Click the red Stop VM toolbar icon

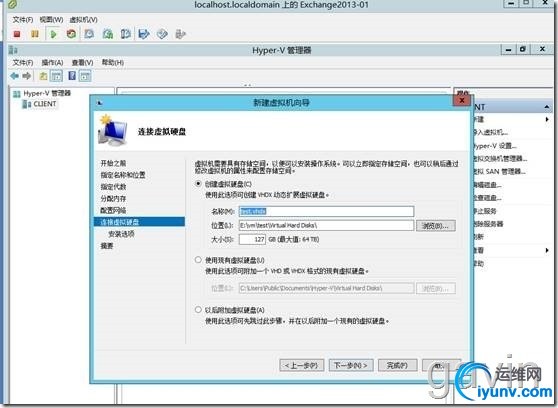click(x=17, y=34)
